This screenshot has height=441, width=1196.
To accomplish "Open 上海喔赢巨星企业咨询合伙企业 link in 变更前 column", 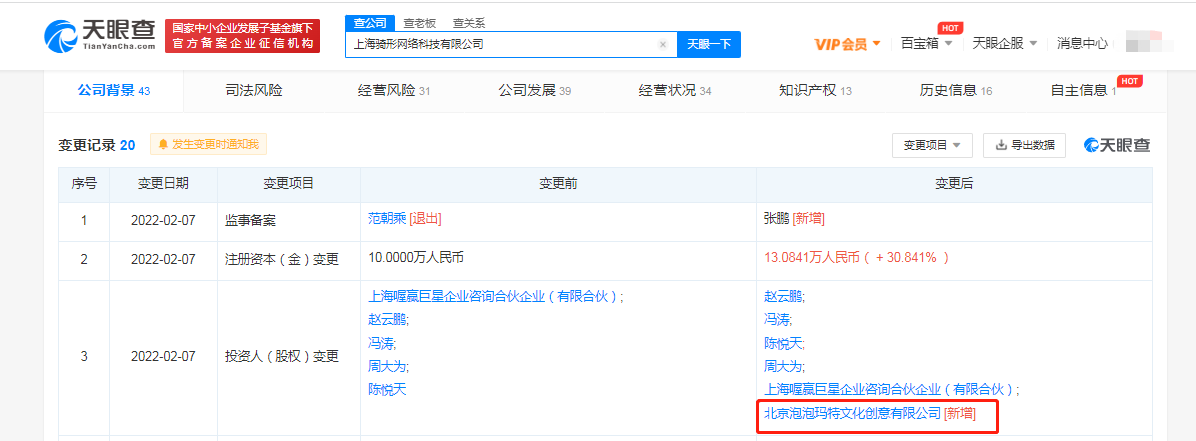I will click(x=494, y=296).
